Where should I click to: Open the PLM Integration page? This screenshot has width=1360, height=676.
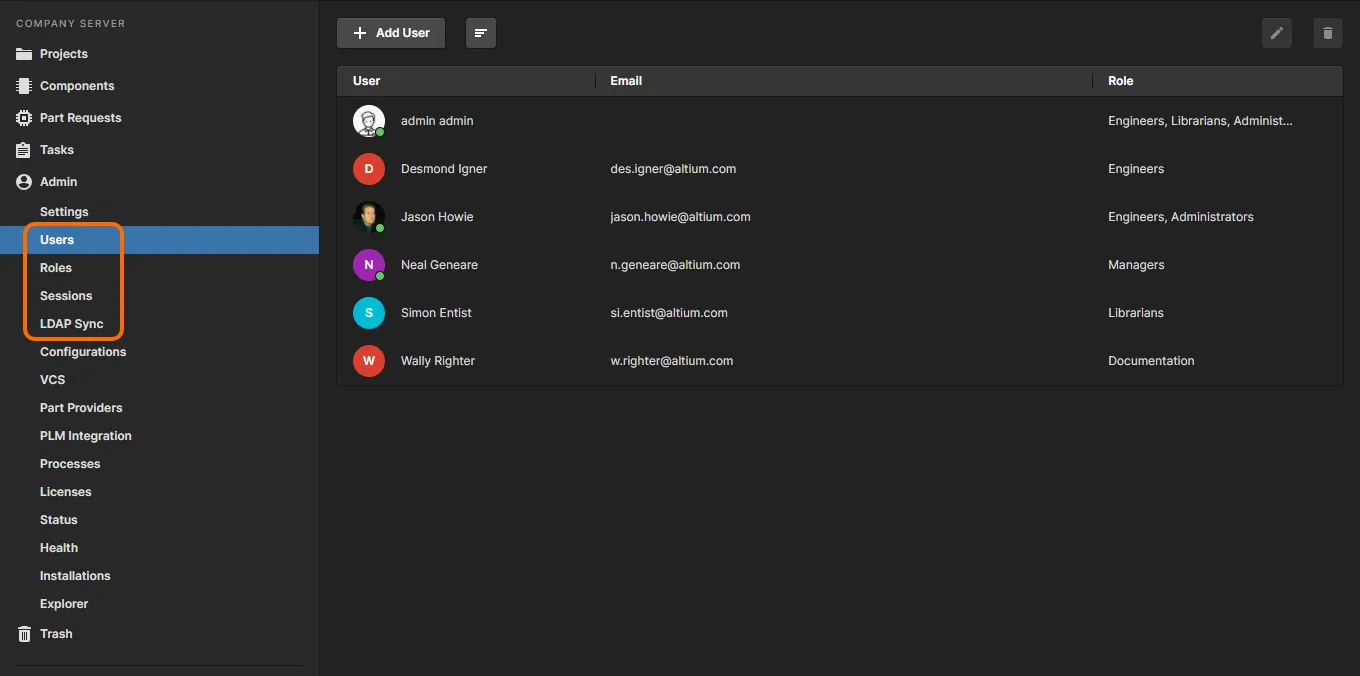(x=86, y=436)
